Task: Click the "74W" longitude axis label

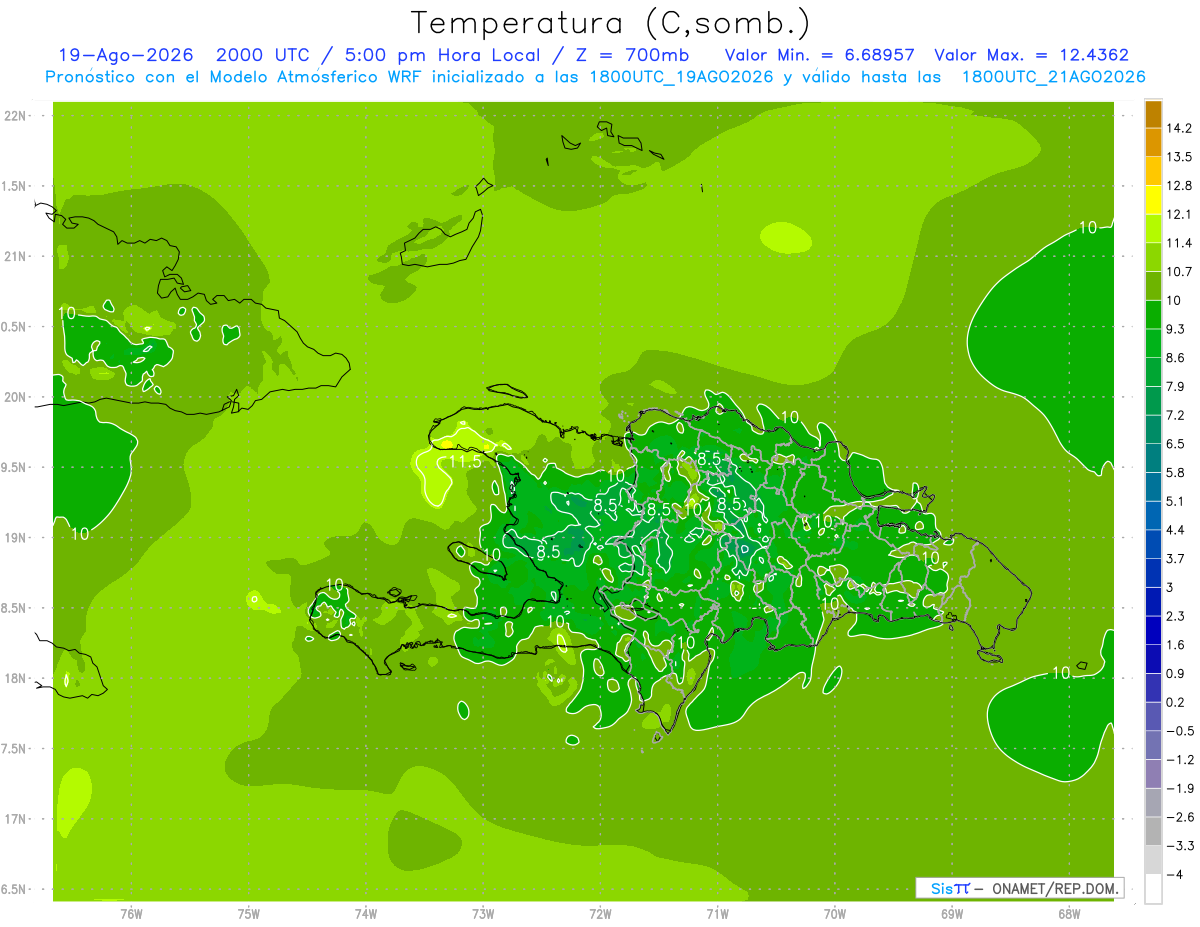Action: click(366, 913)
